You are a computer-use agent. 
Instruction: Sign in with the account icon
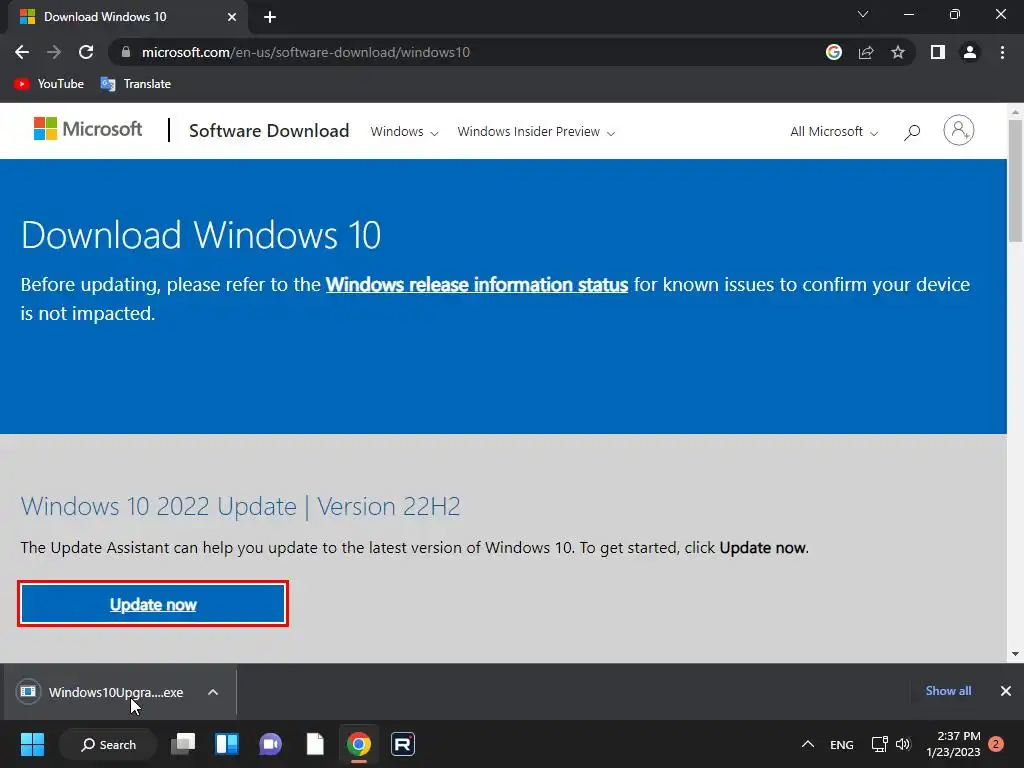959,130
